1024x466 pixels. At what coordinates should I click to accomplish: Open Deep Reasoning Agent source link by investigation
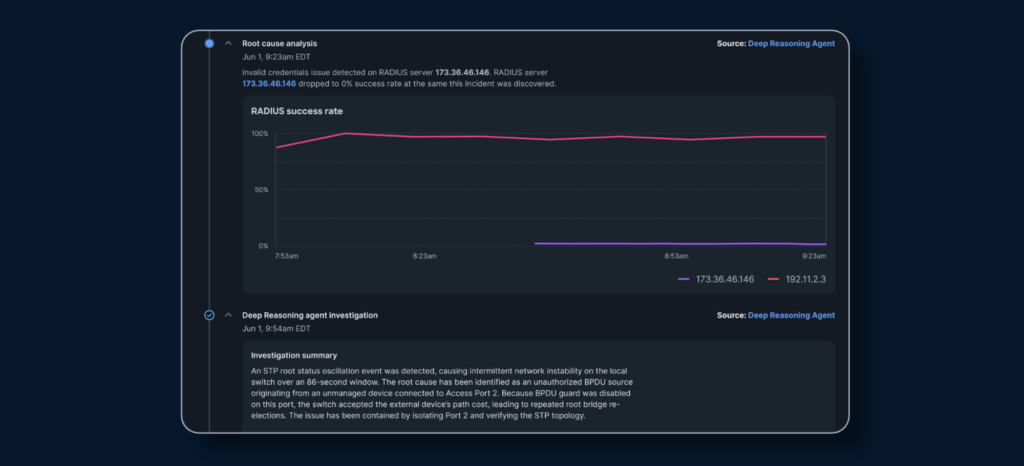point(791,315)
